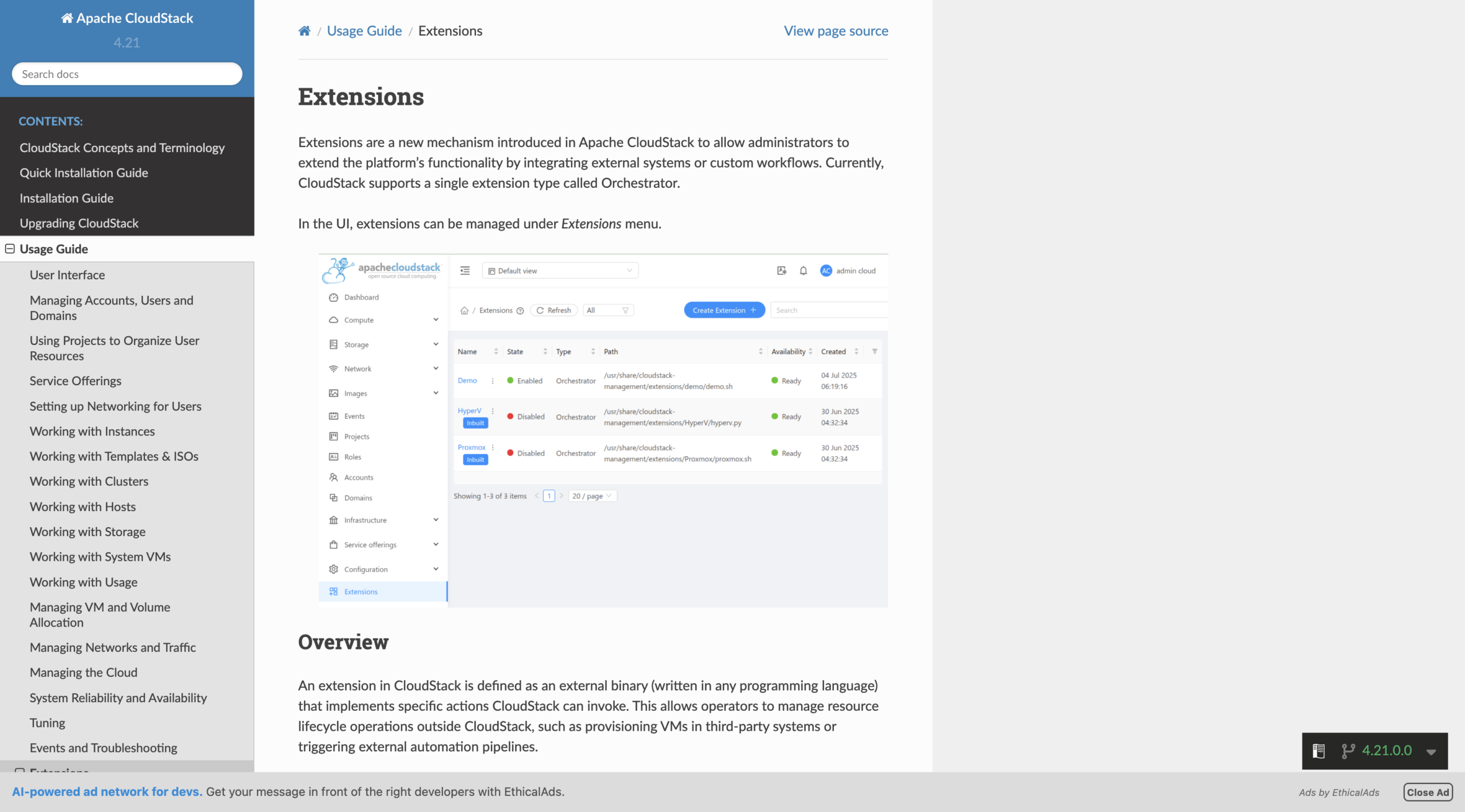
Task: Click the book icon in version flyout
Action: (x=1318, y=751)
